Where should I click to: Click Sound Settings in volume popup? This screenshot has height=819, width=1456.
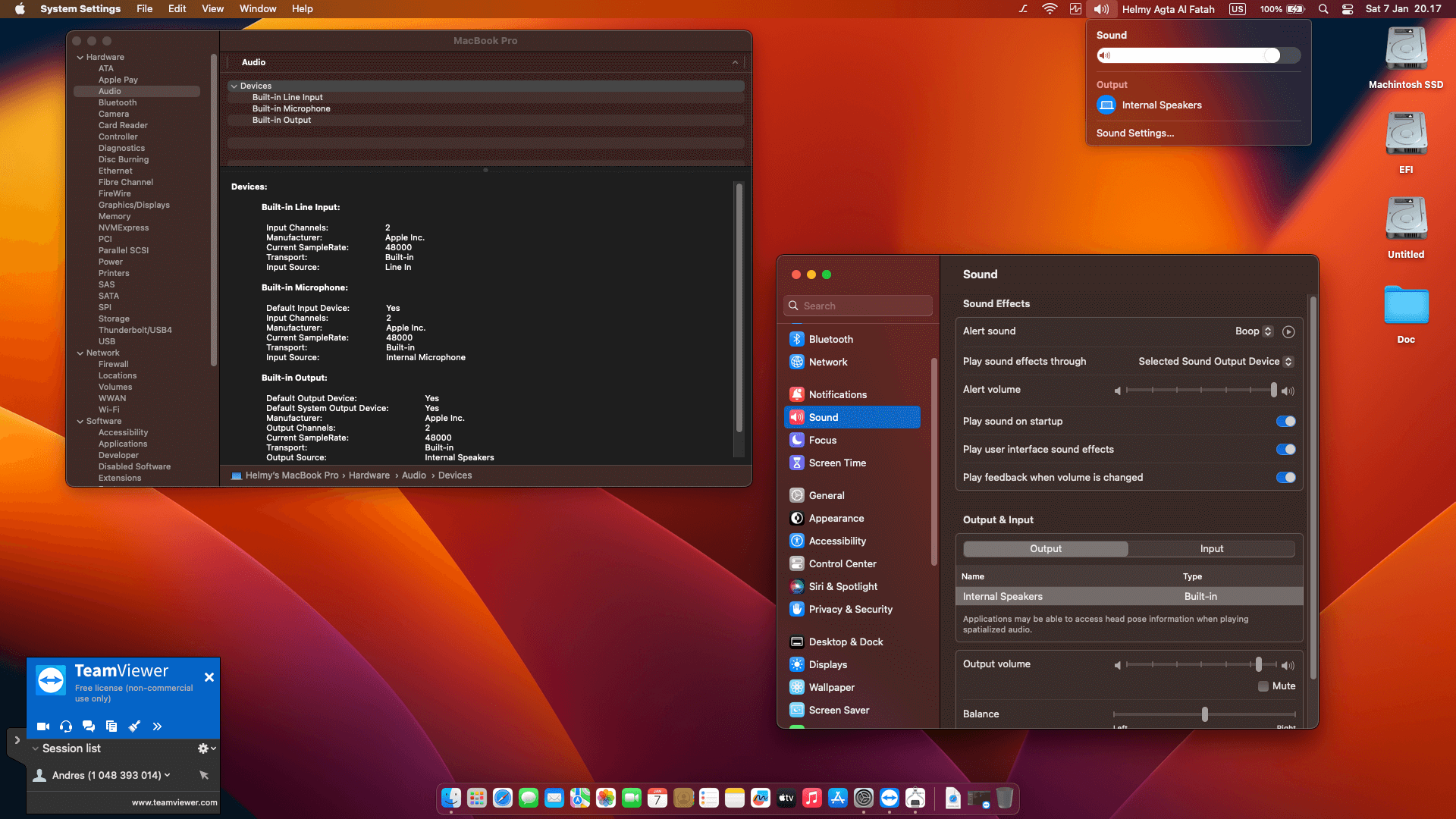tap(1134, 133)
